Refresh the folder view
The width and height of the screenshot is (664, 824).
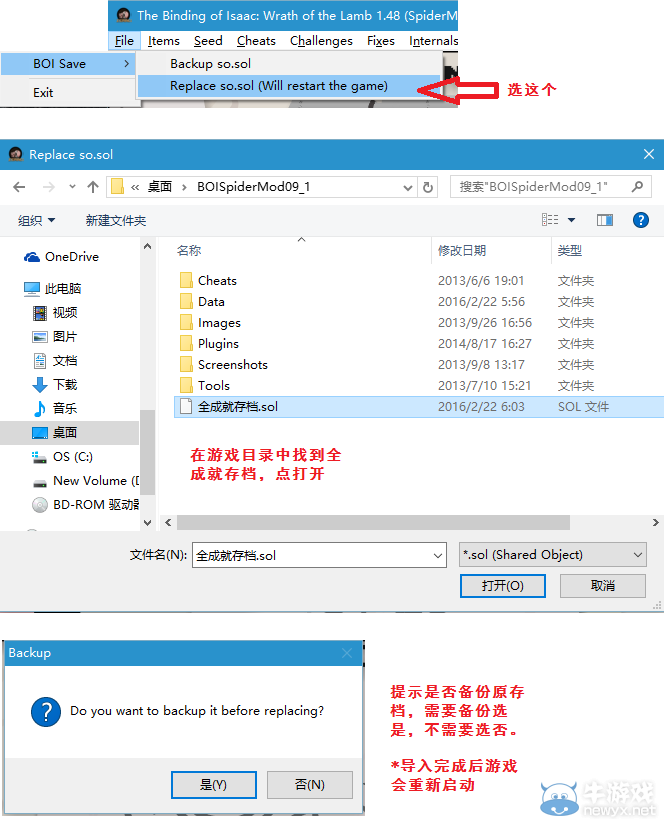click(428, 188)
